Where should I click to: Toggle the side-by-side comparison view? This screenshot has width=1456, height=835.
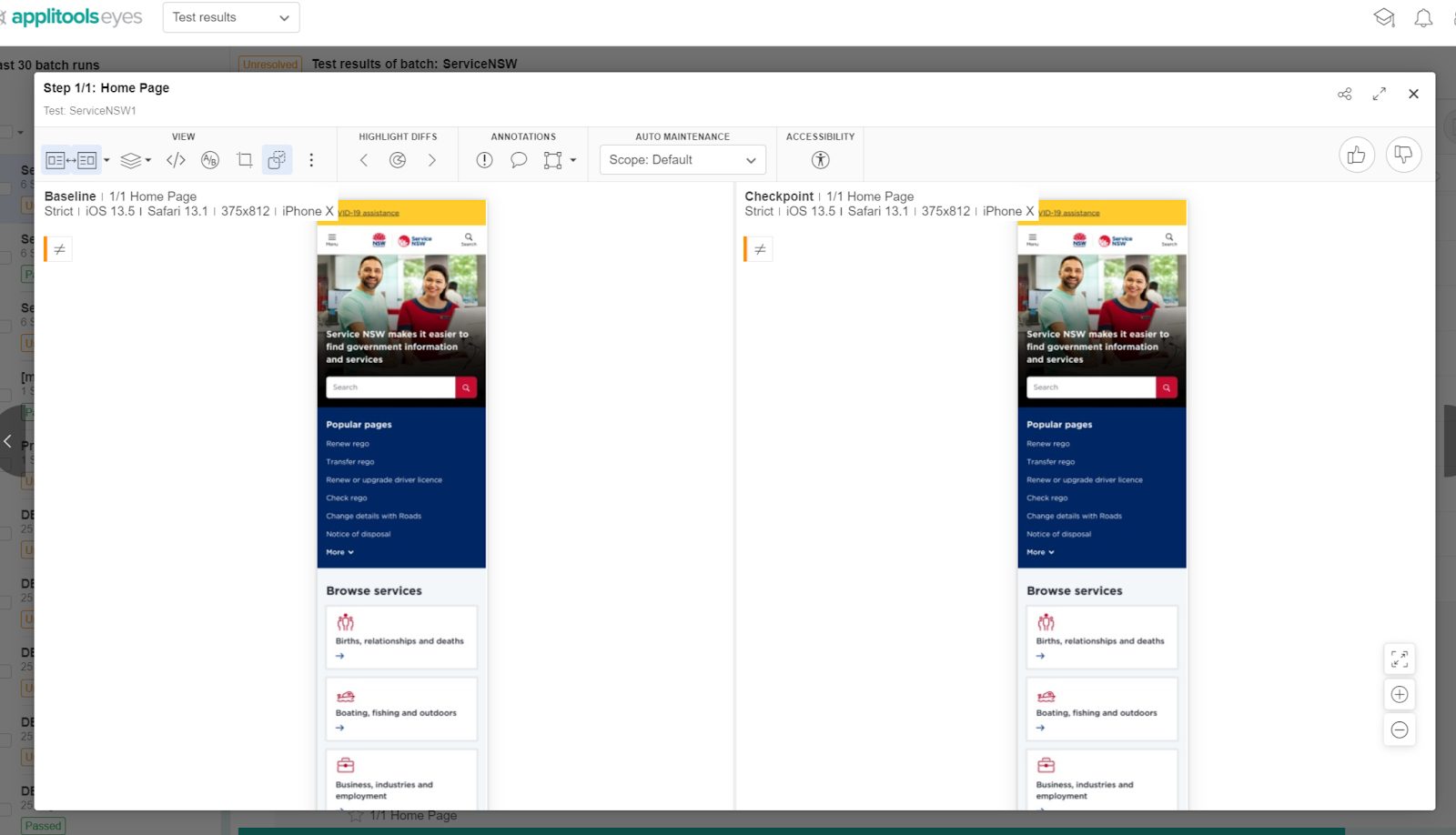coord(71,160)
